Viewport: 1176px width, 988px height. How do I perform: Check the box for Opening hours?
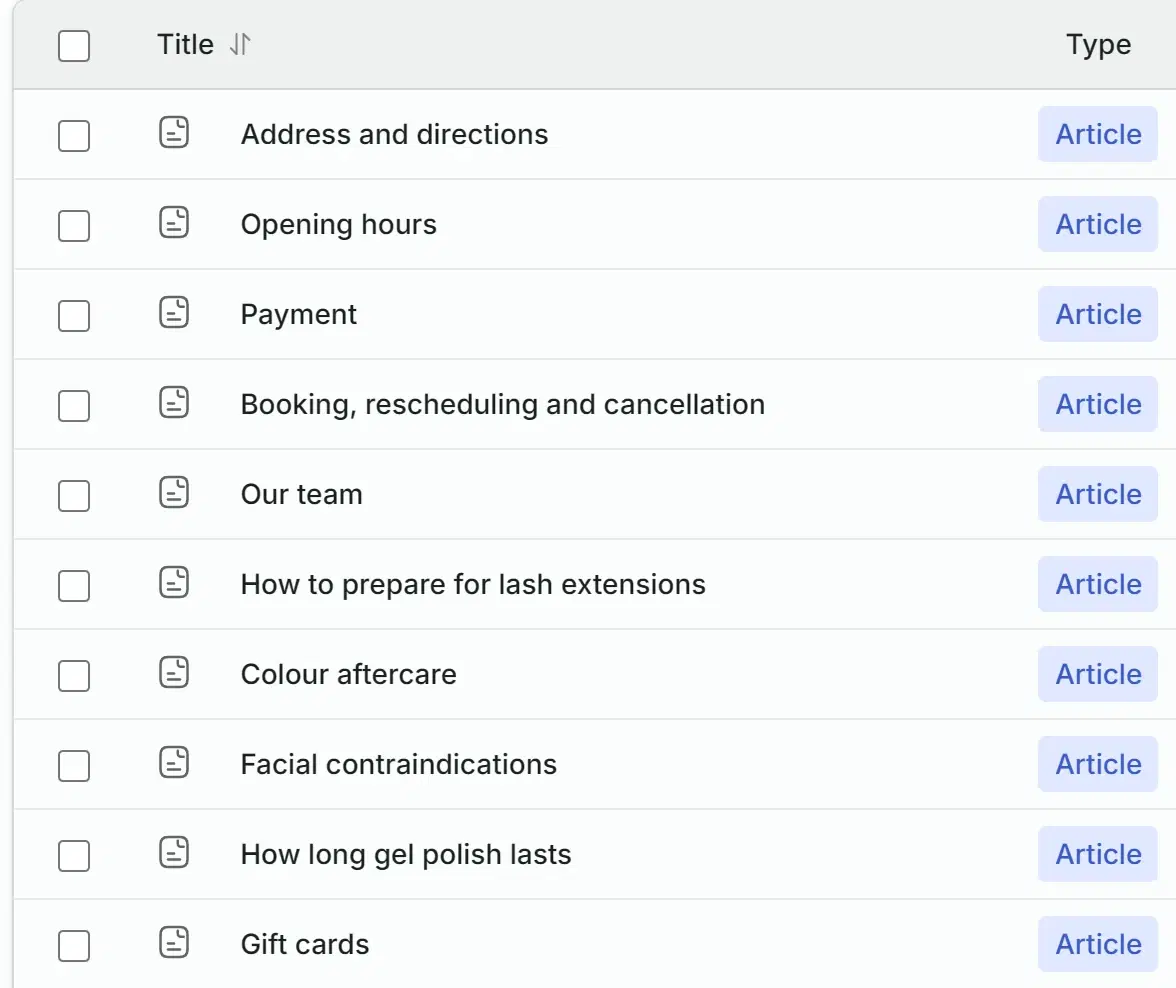coord(74,226)
